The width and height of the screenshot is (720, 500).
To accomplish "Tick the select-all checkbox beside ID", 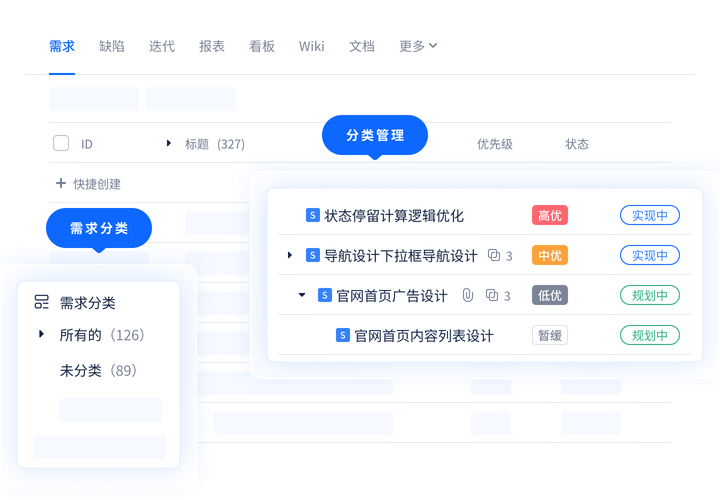I will point(61,143).
